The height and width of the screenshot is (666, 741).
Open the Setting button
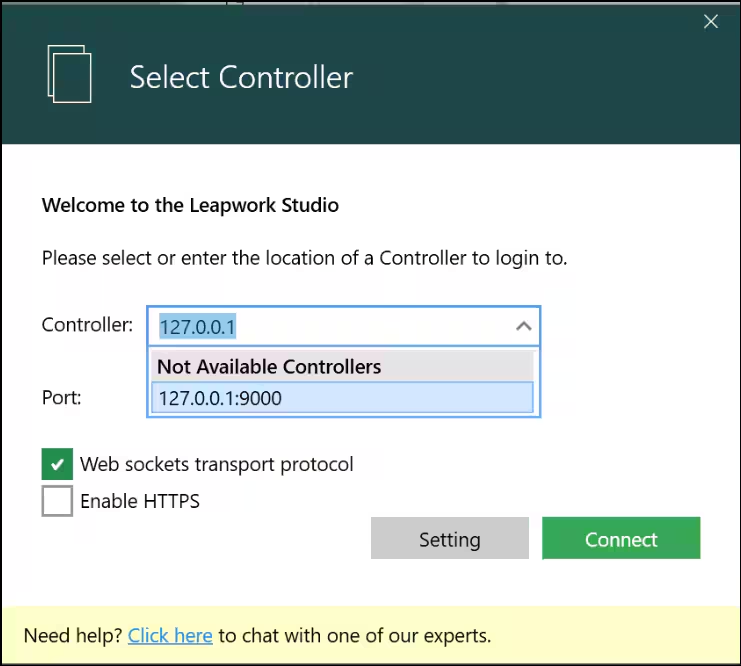pyautogui.click(x=449, y=539)
